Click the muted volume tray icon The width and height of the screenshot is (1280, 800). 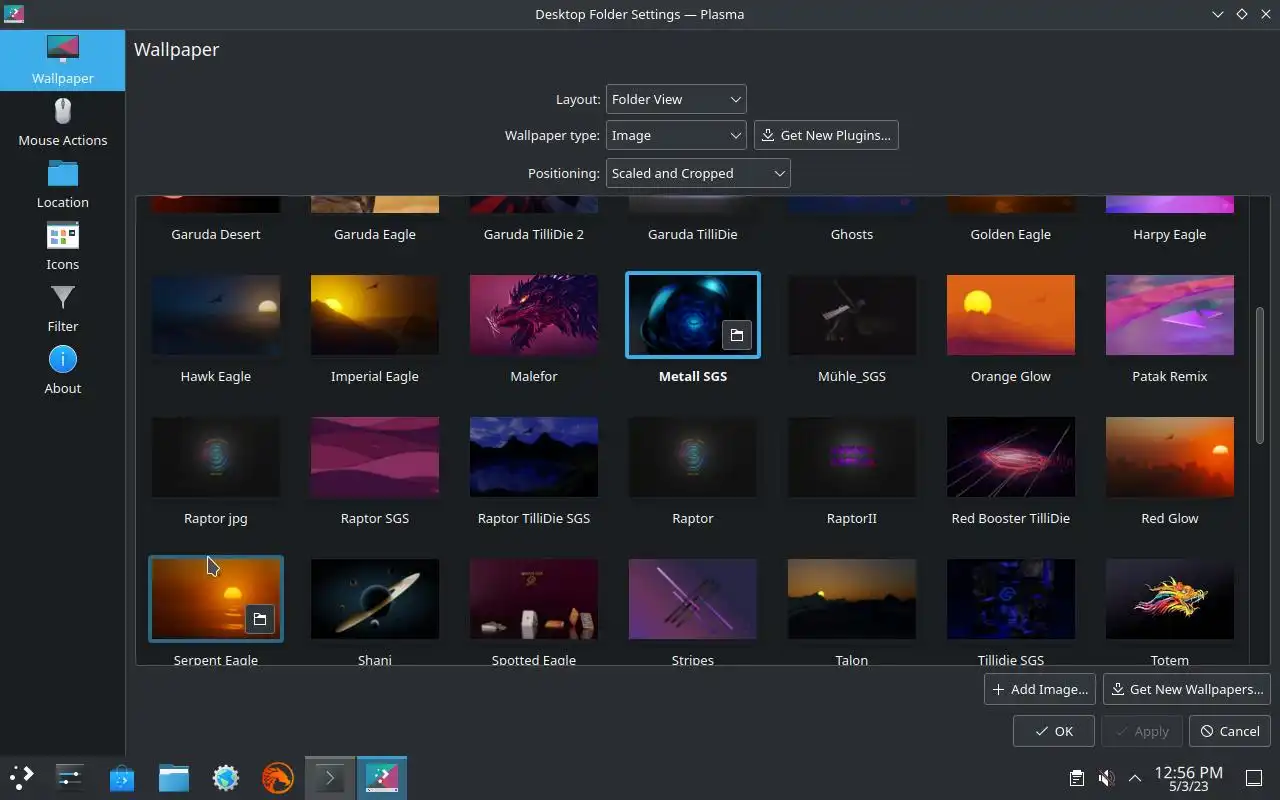tap(1106, 778)
